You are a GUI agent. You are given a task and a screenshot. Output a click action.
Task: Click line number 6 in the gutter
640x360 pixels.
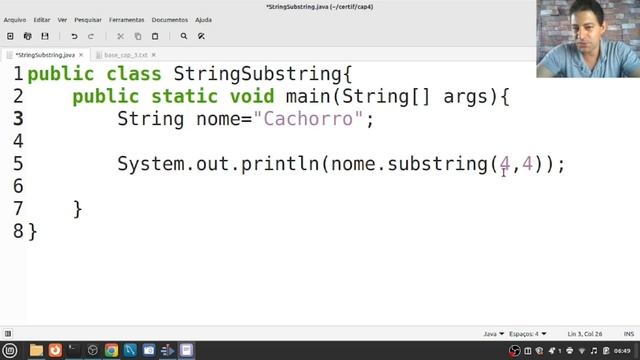point(18,187)
